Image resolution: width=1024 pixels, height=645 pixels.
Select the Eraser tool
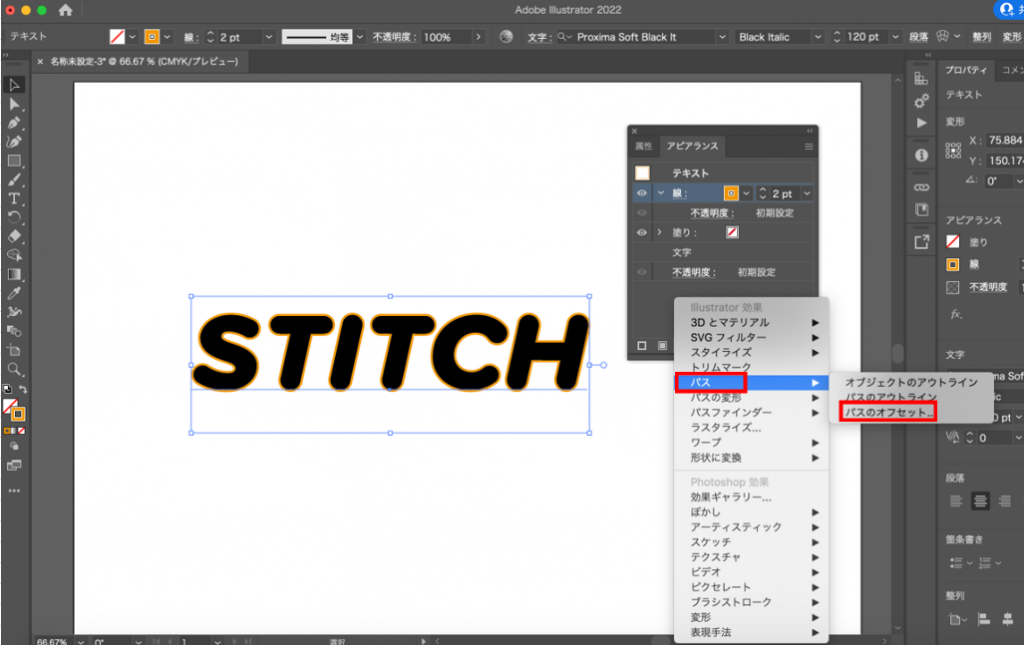[14, 236]
